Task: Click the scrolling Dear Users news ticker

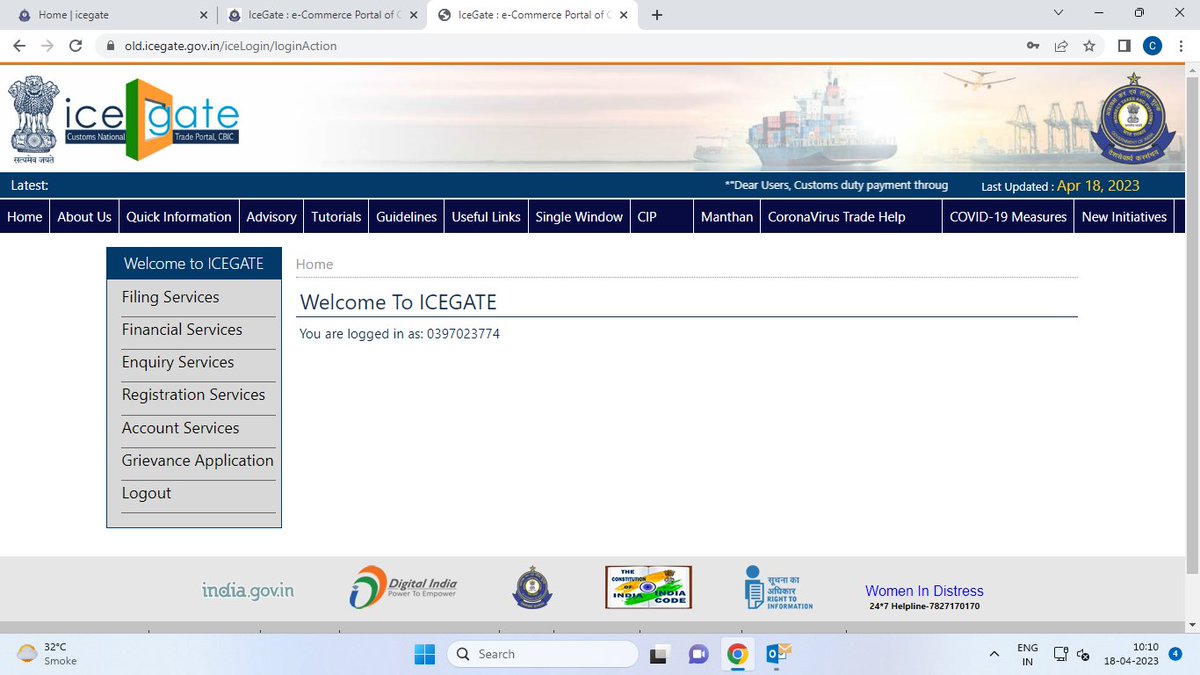Action: click(x=836, y=185)
